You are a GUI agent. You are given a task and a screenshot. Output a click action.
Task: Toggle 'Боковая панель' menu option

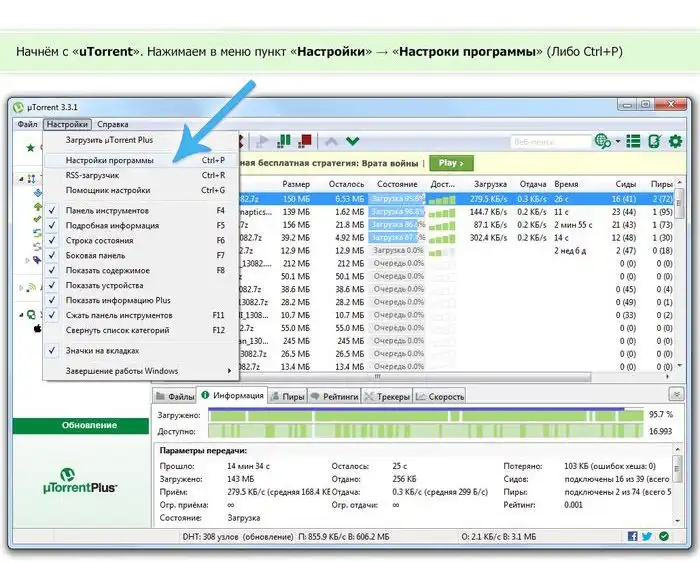[x=140, y=255]
